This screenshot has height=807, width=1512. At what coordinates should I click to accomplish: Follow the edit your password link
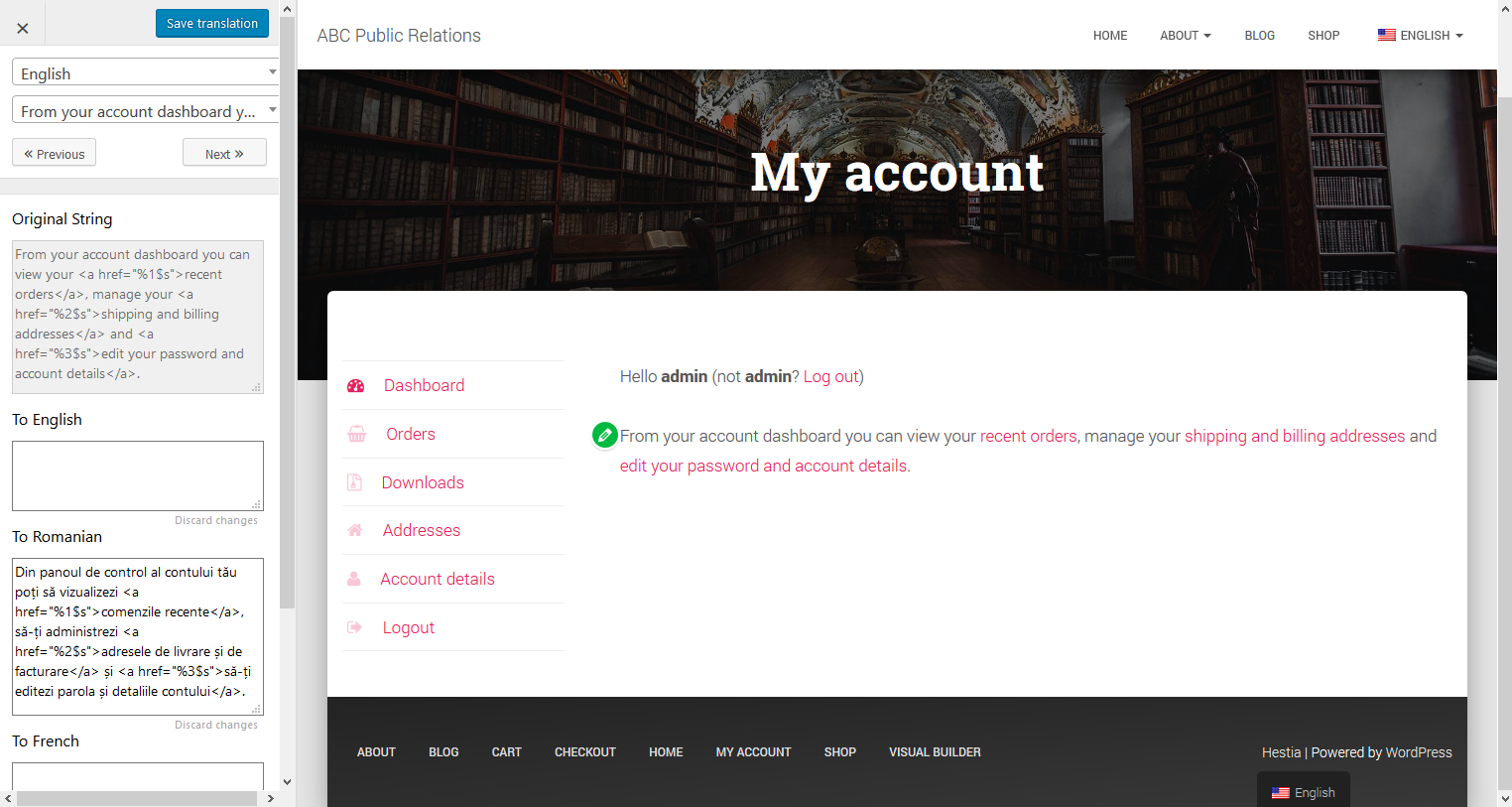pyautogui.click(x=764, y=466)
